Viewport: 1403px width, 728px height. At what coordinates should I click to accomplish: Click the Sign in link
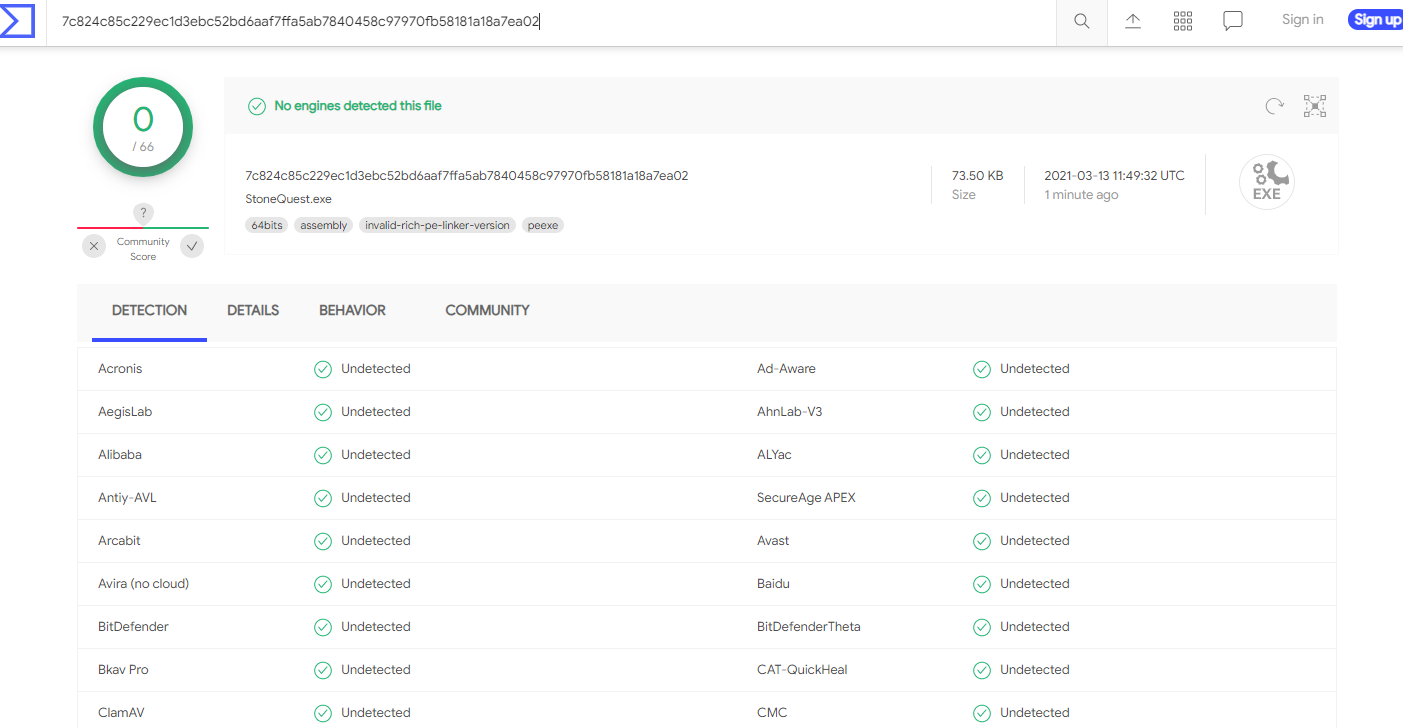point(1302,20)
